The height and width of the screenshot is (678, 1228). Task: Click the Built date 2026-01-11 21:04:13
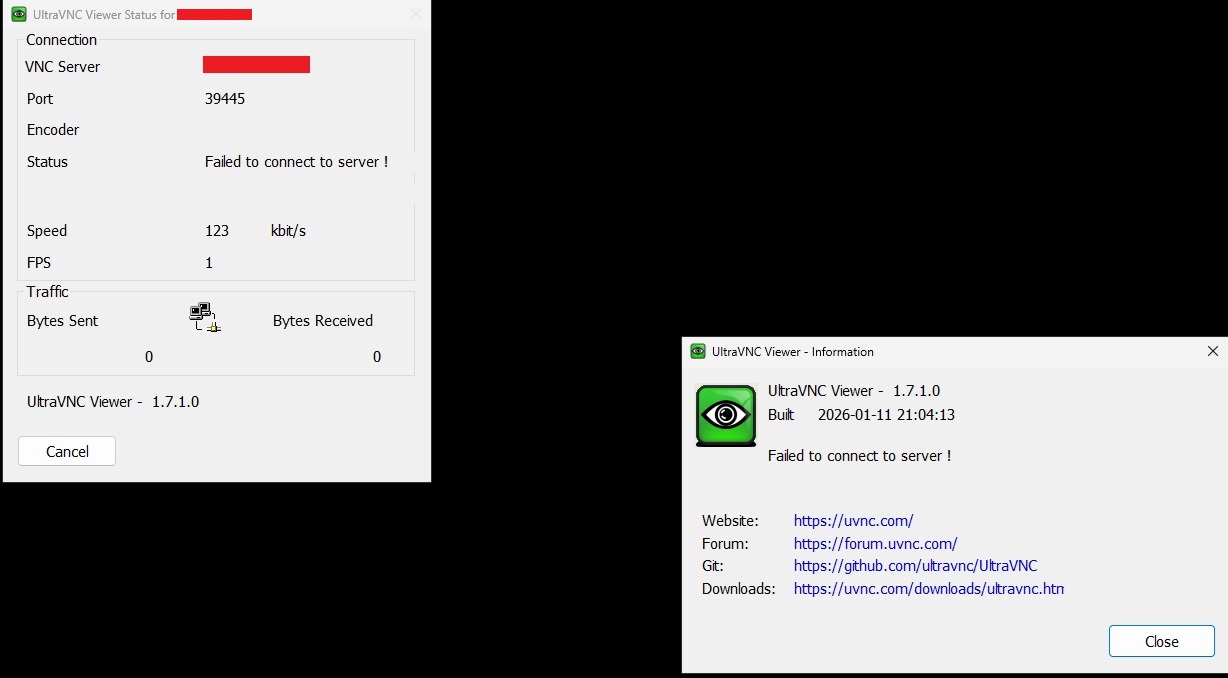tap(886, 415)
